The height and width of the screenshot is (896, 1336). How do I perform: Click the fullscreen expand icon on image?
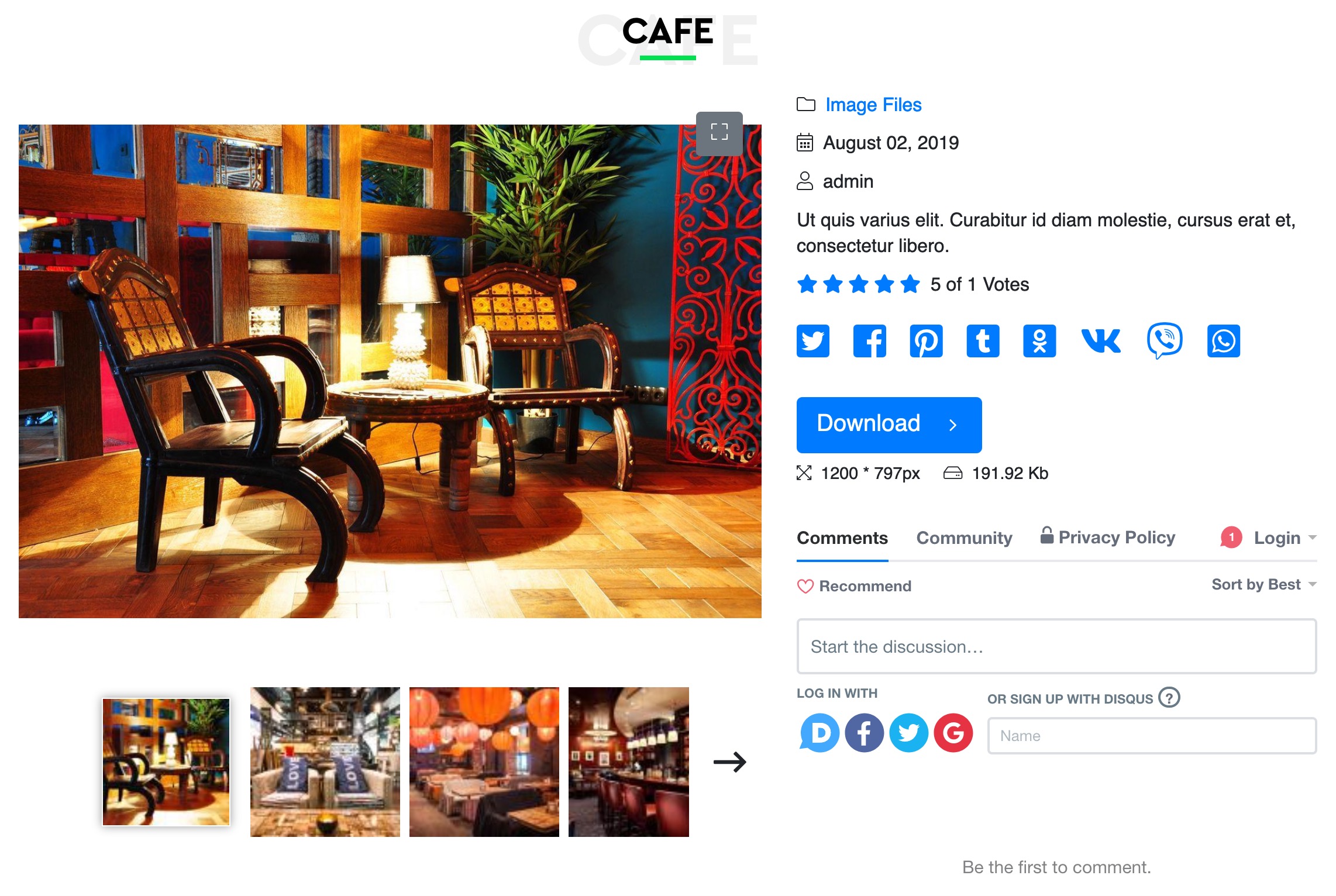pos(718,132)
